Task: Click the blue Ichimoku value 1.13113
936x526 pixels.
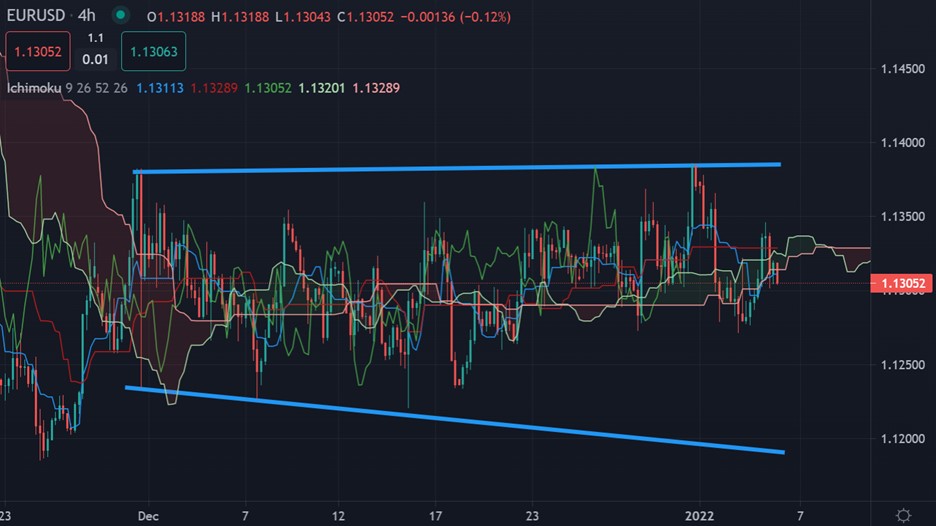Action: (x=160, y=88)
